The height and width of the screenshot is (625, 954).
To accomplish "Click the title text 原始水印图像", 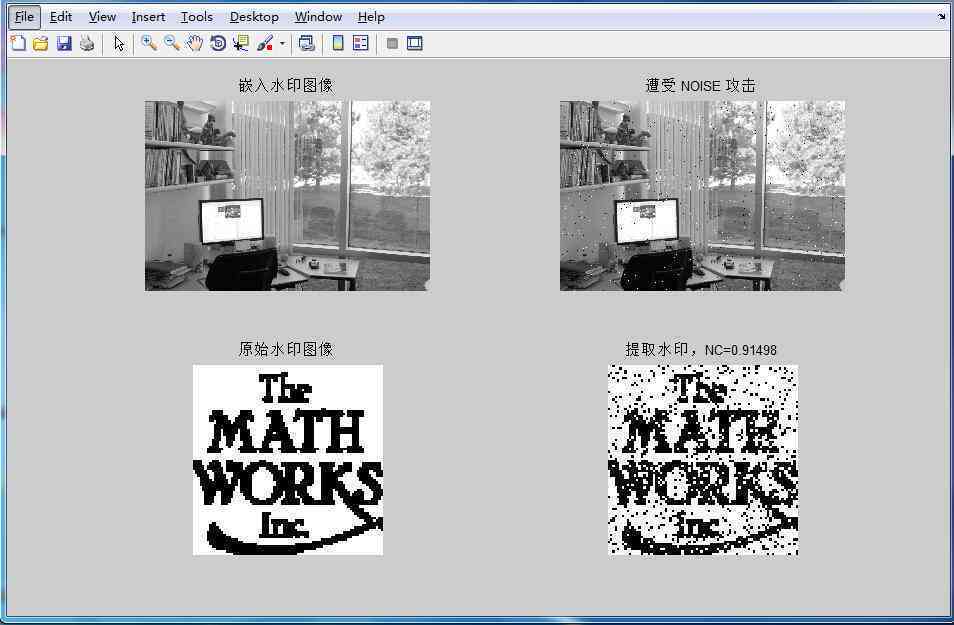I will pyautogui.click(x=286, y=349).
